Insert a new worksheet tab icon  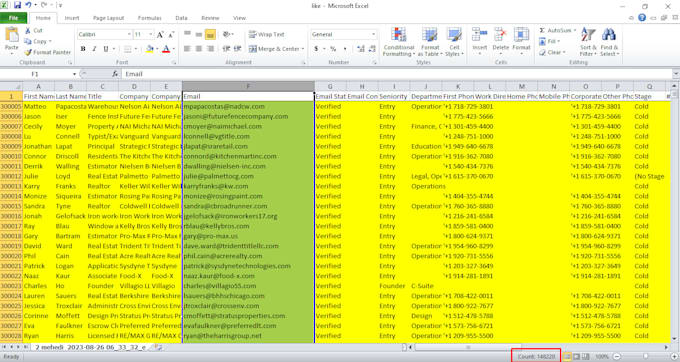click(159, 347)
